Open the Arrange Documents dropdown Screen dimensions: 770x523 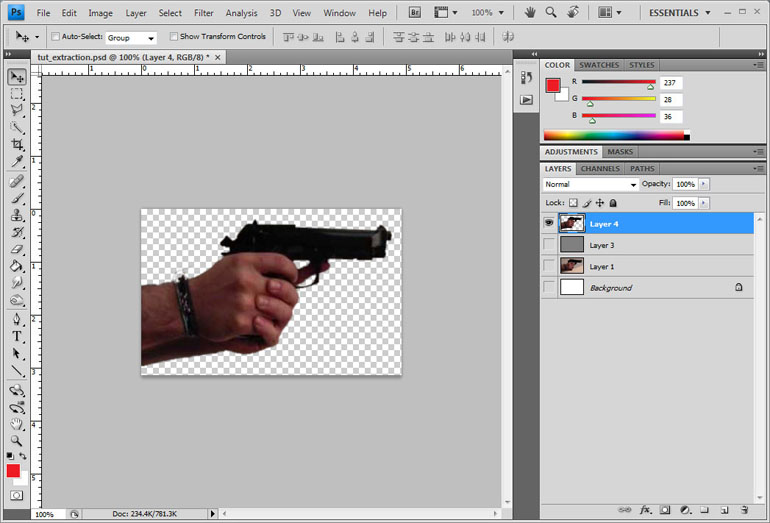click(609, 13)
